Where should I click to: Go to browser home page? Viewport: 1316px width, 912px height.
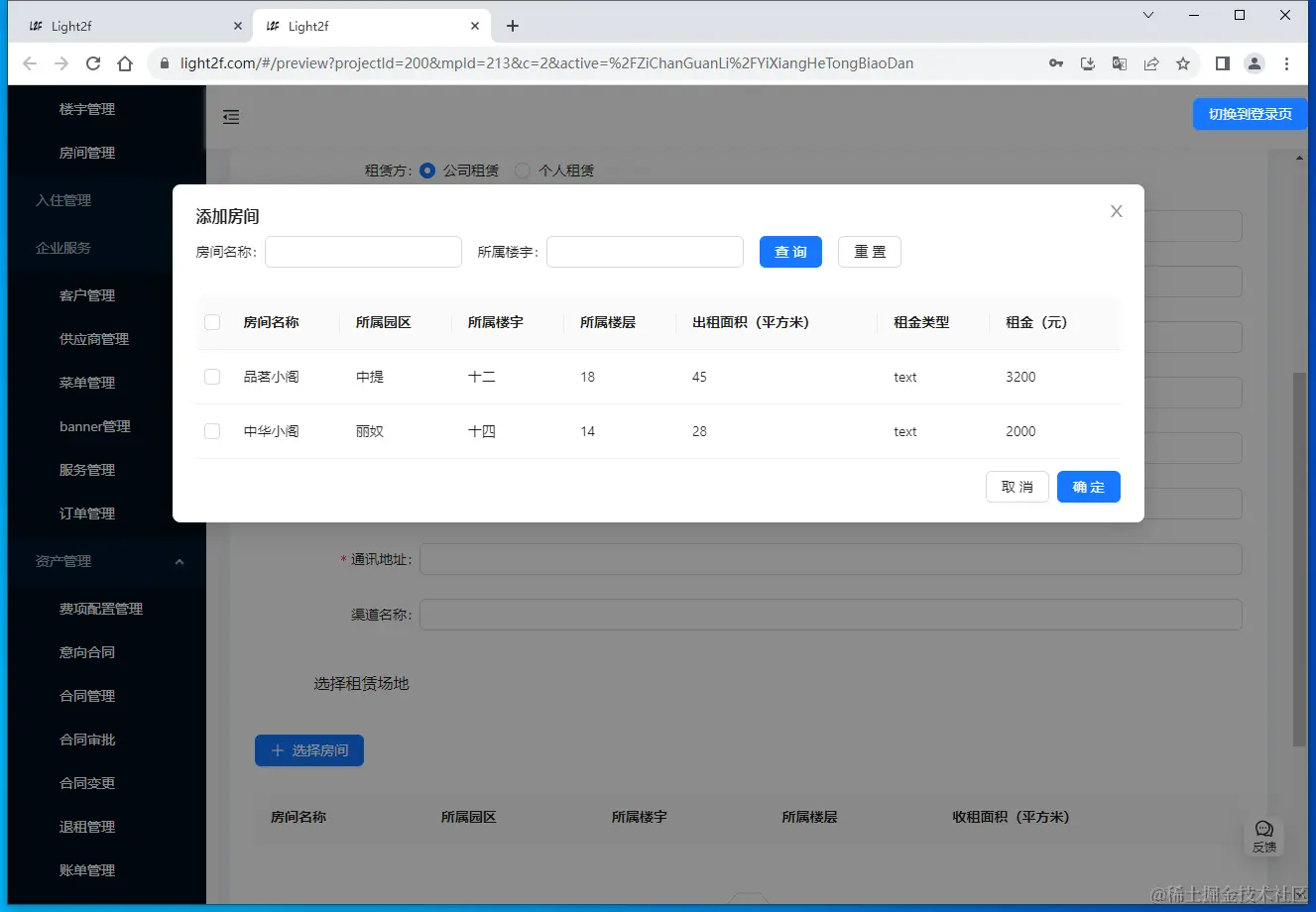125,63
